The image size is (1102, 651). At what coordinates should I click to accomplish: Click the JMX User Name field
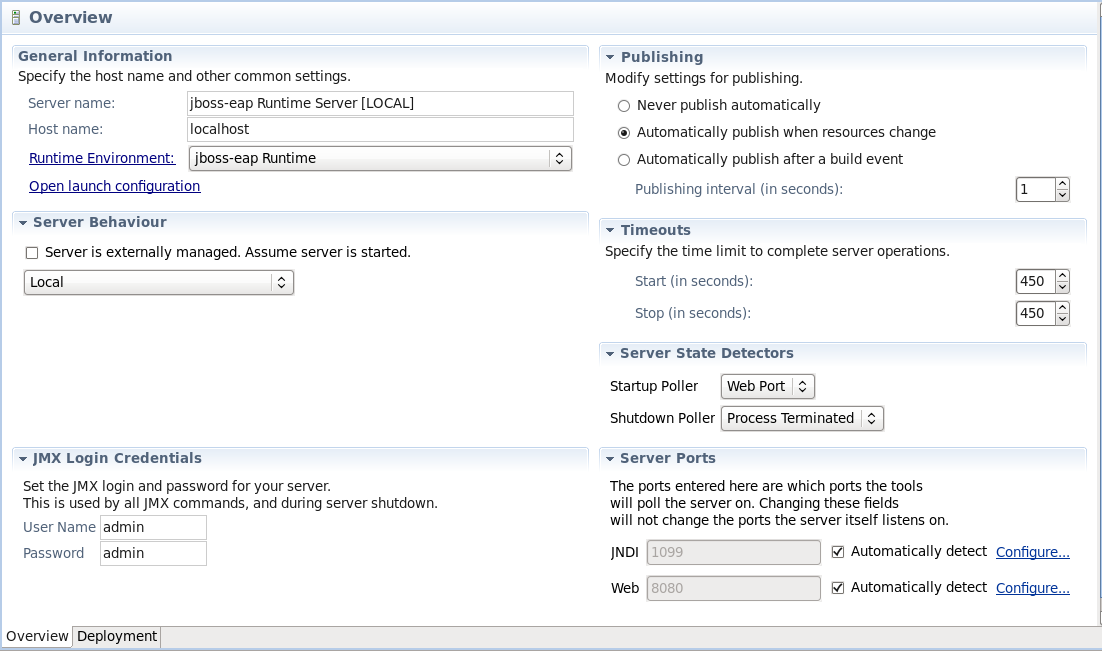tap(153, 527)
